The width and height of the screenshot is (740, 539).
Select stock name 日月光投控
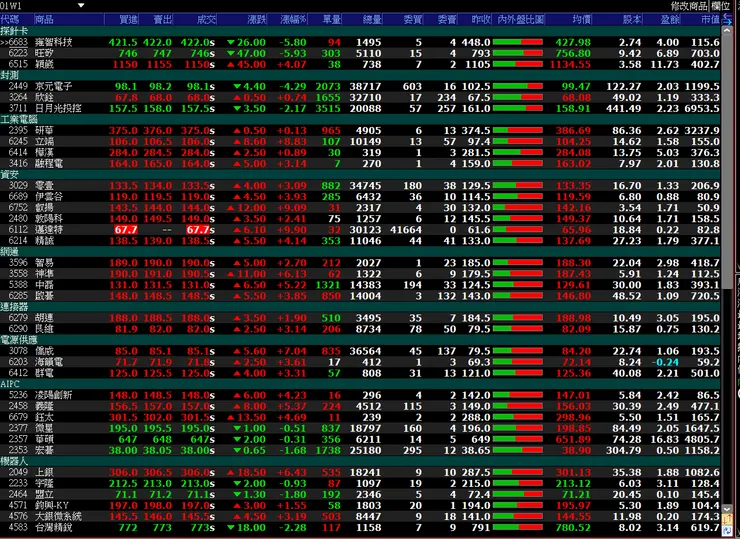(x=59, y=108)
